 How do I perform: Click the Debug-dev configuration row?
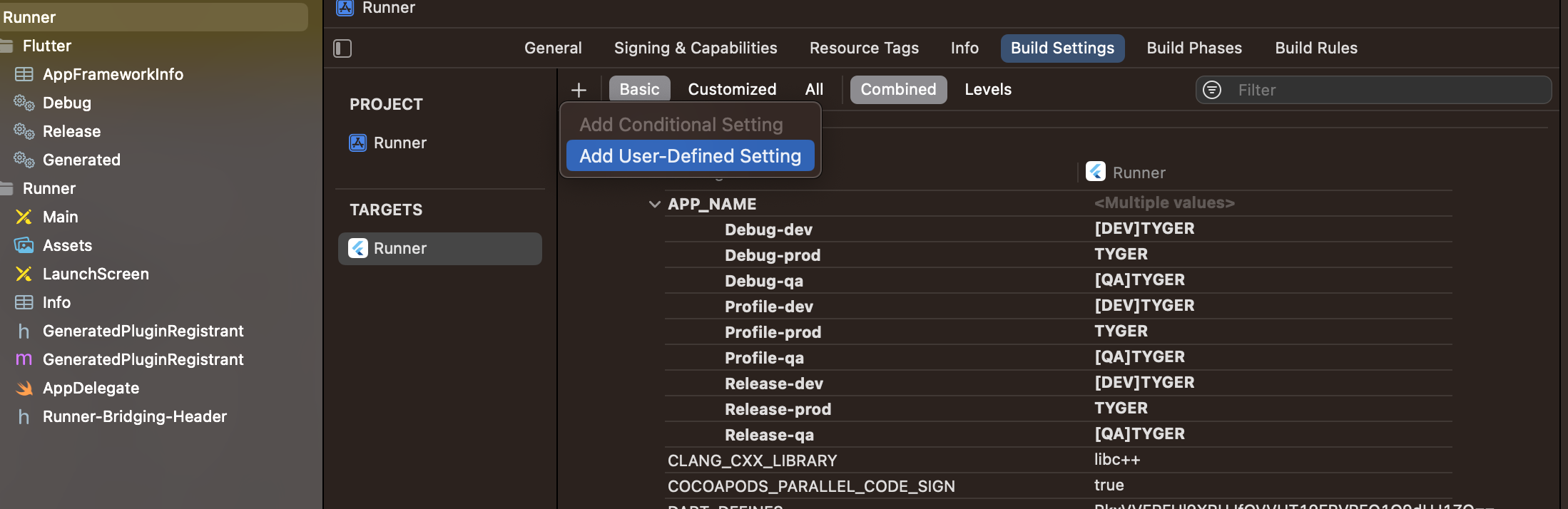[x=1059, y=230]
